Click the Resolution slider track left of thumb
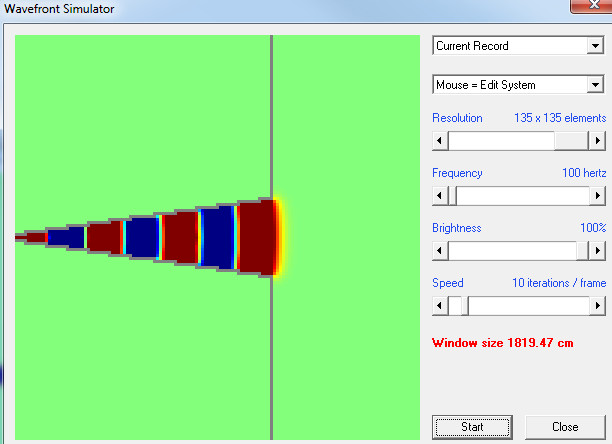Viewport: 612px width, 444px height. (x=501, y=140)
